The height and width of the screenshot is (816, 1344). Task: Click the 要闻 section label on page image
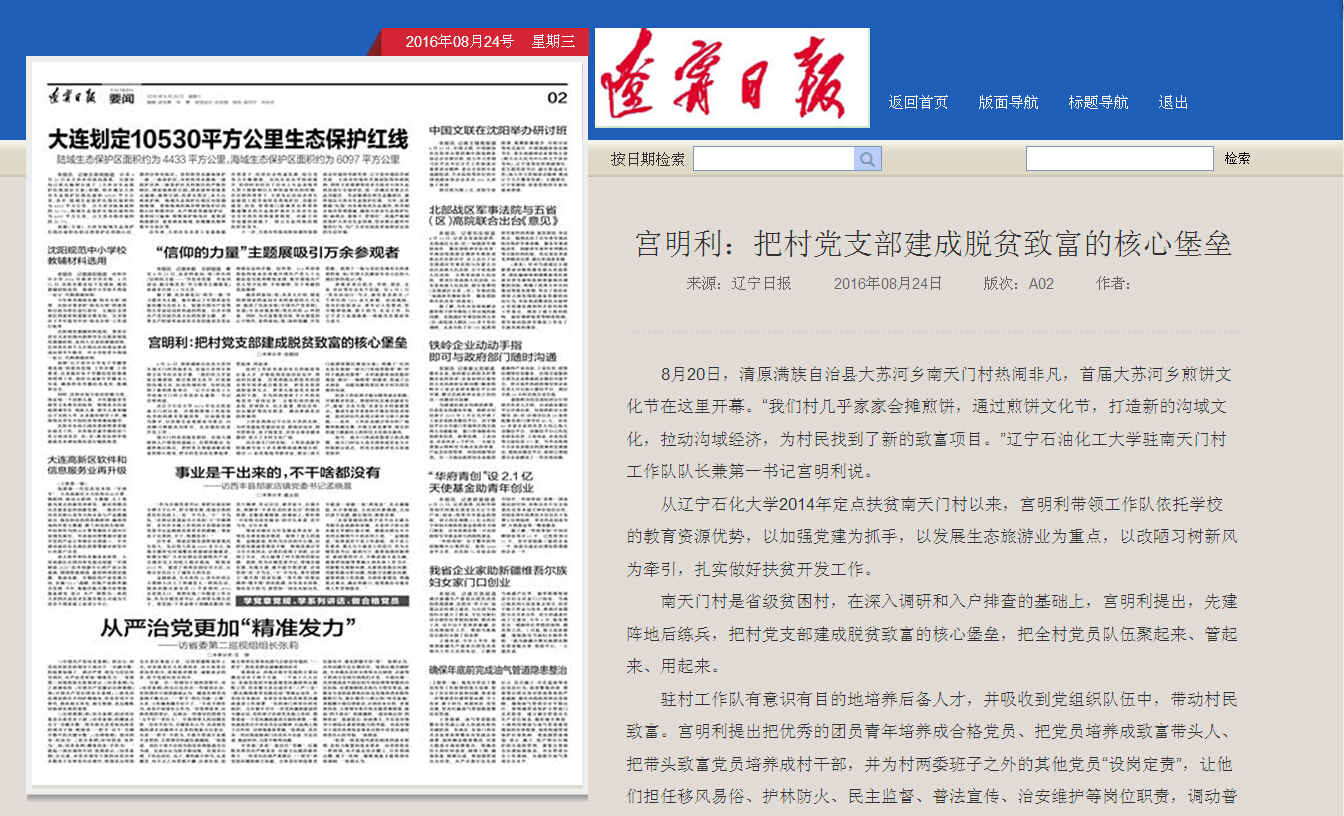[122, 98]
